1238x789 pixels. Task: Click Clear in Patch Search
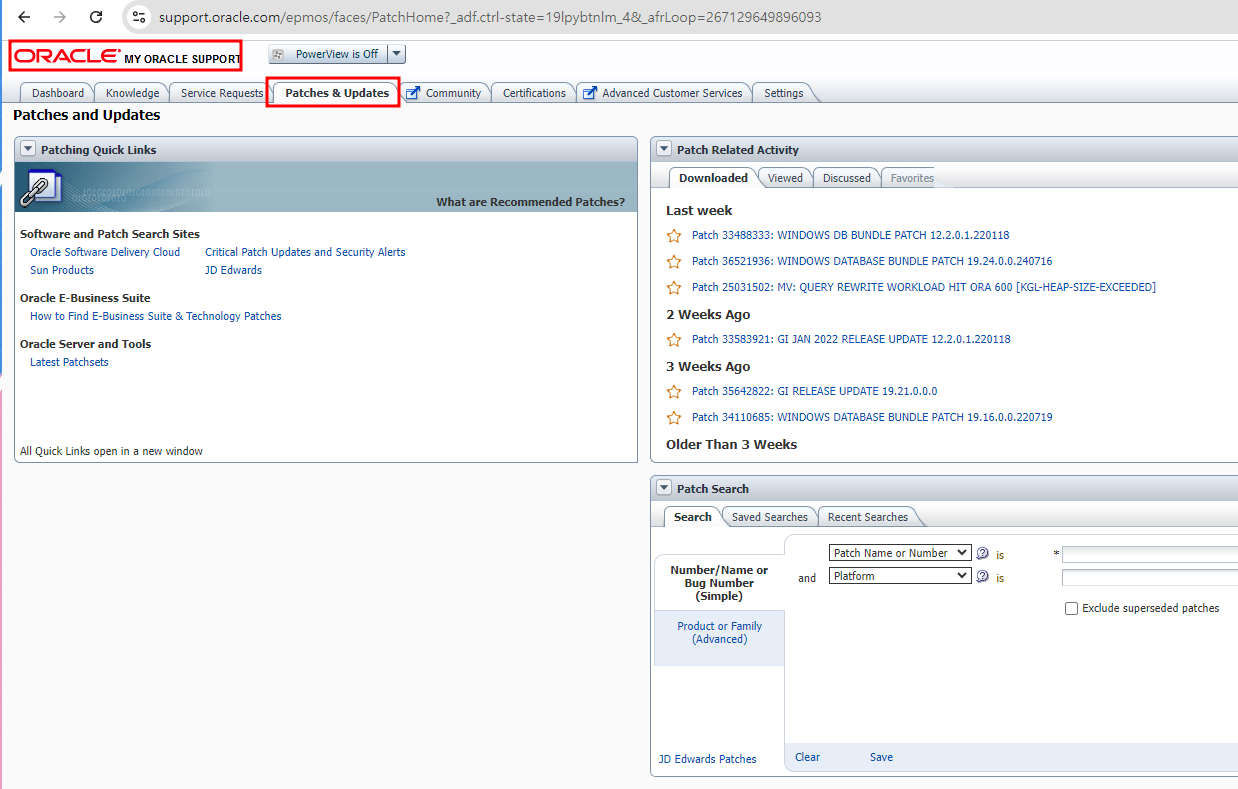[807, 757]
